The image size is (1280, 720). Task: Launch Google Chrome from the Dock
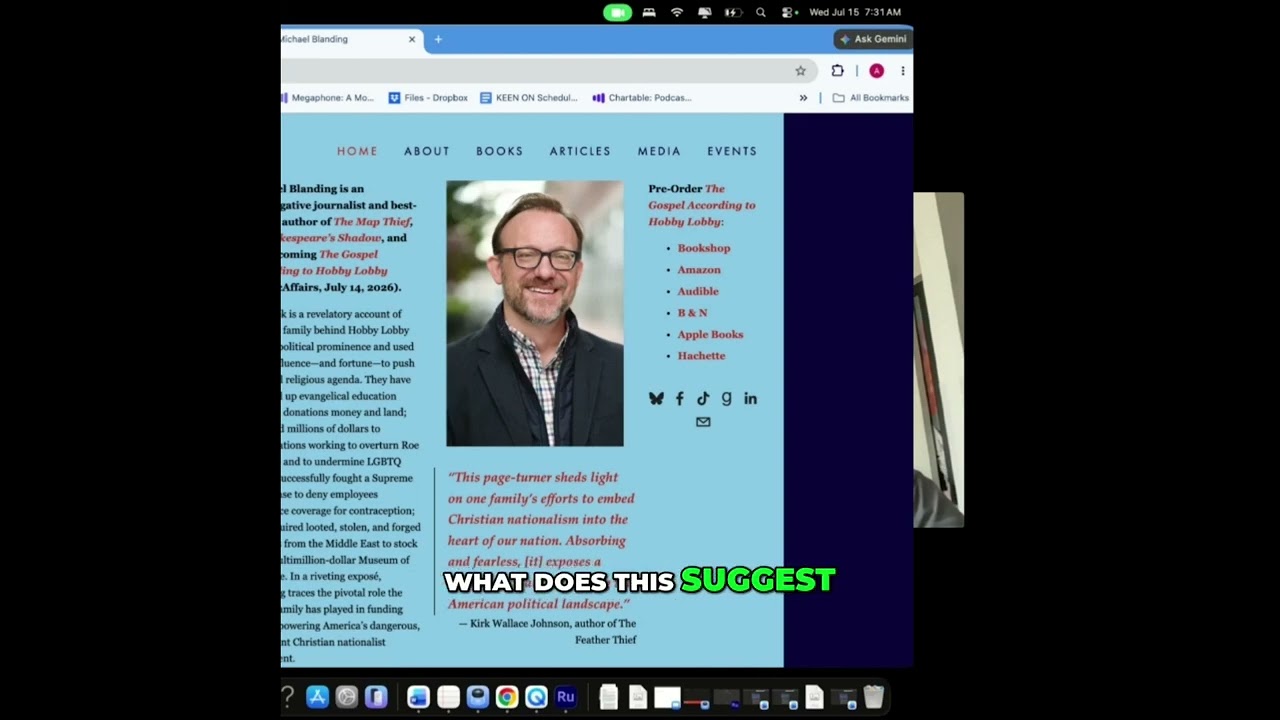click(507, 697)
